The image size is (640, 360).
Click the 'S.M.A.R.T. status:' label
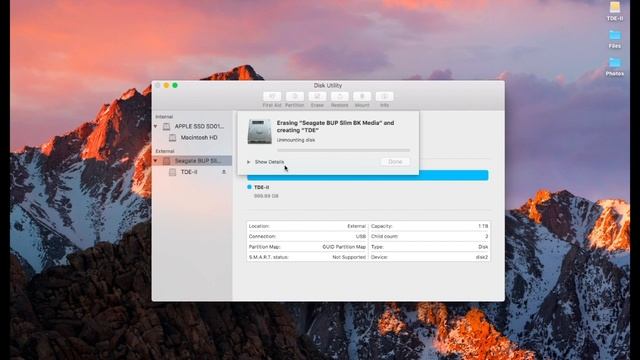click(x=269, y=258)
